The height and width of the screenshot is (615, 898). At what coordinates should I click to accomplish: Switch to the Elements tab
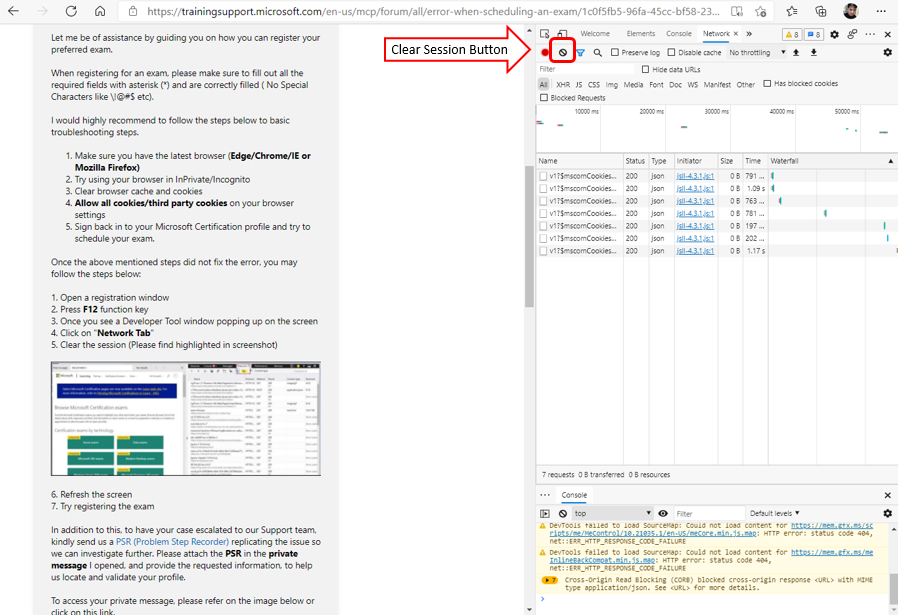pos(641,34)
